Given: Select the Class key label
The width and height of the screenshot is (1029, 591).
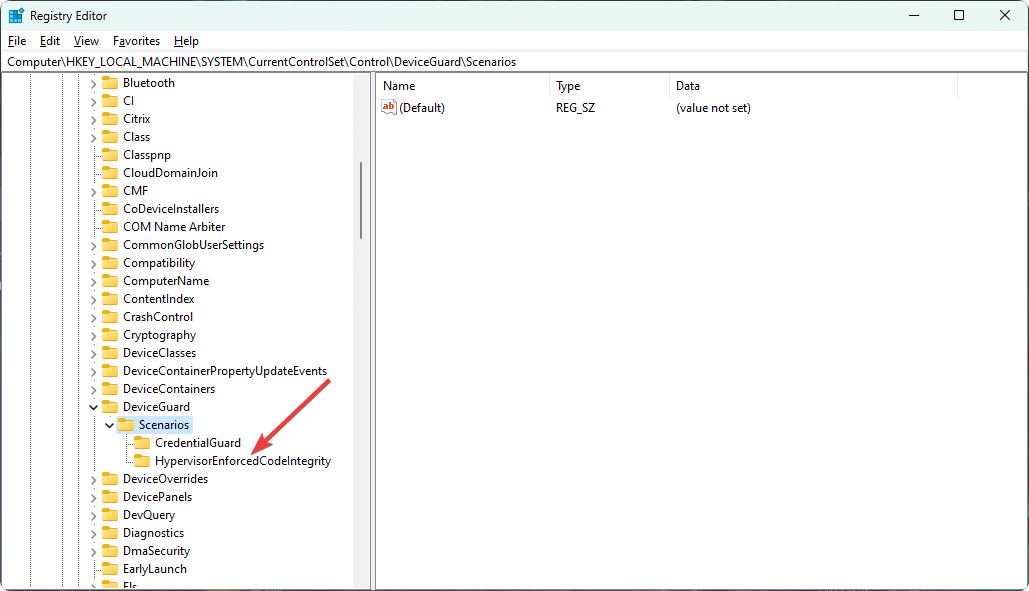Looking at the screenshot, I should [x=136, y=136].
